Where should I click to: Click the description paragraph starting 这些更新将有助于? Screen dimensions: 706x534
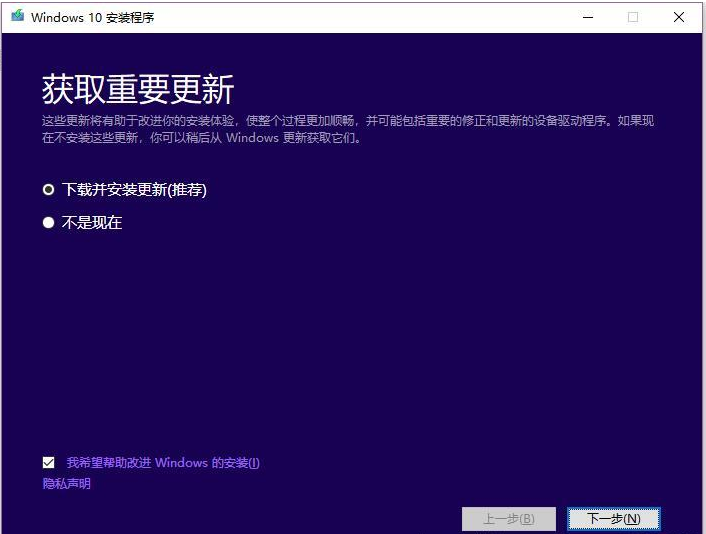pos(348,129)
